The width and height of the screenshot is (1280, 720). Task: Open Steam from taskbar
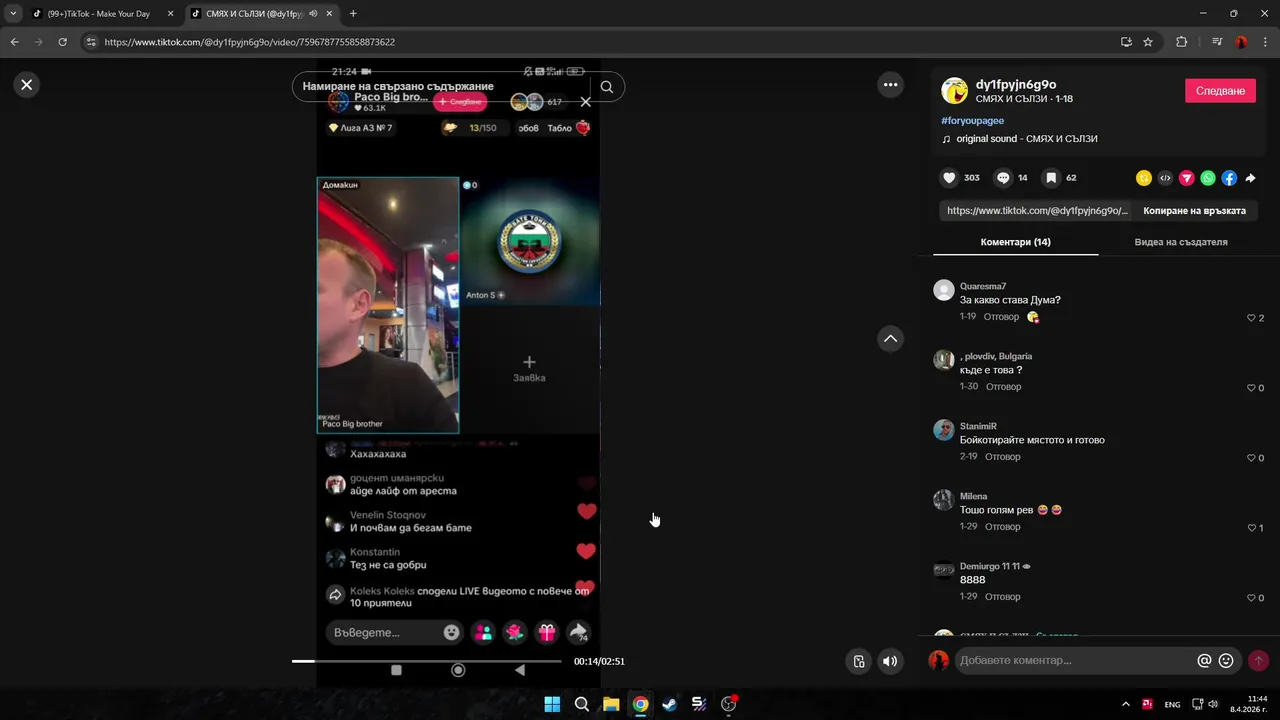[669, 704]
